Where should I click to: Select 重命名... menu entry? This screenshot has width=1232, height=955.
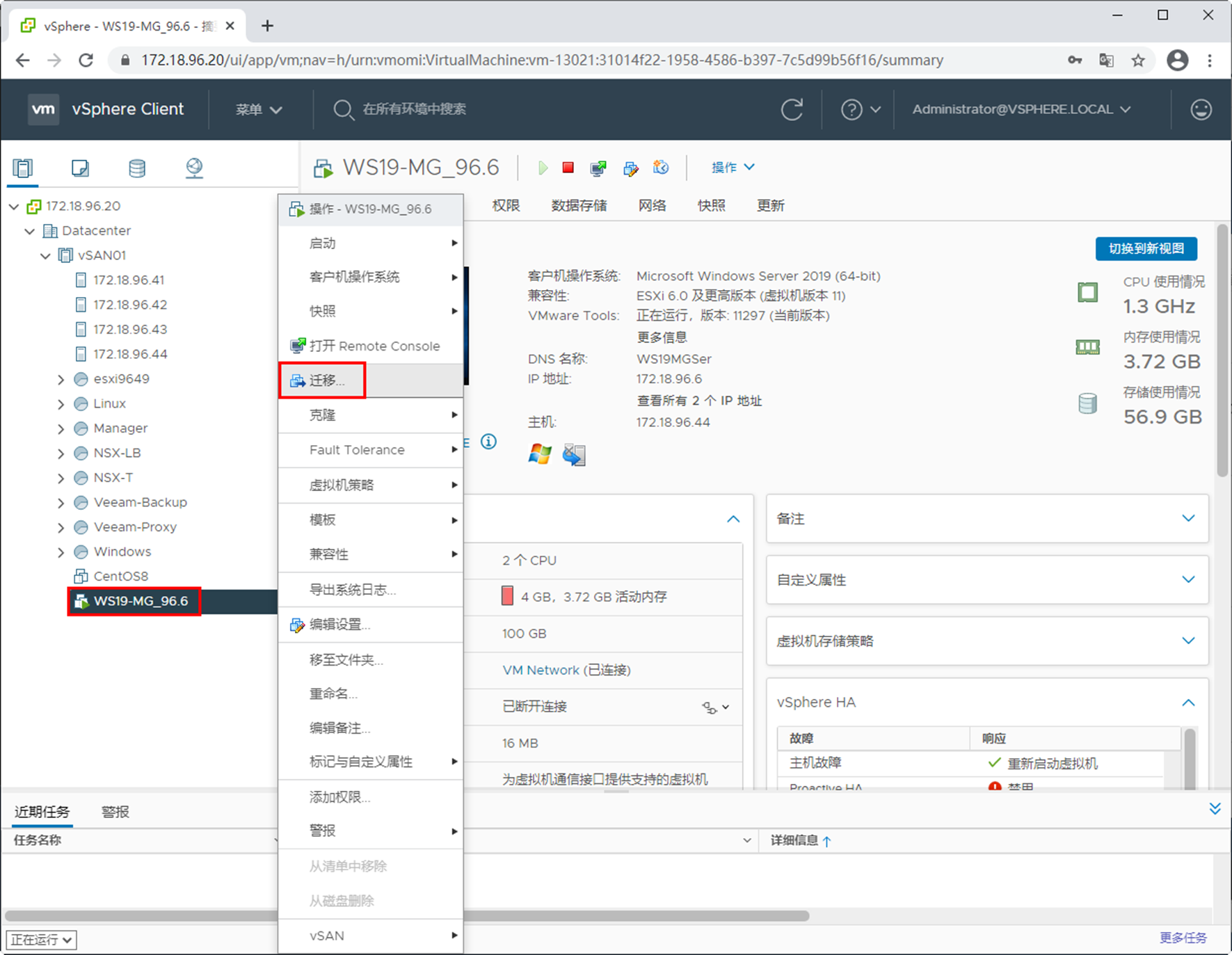point(371,693)
